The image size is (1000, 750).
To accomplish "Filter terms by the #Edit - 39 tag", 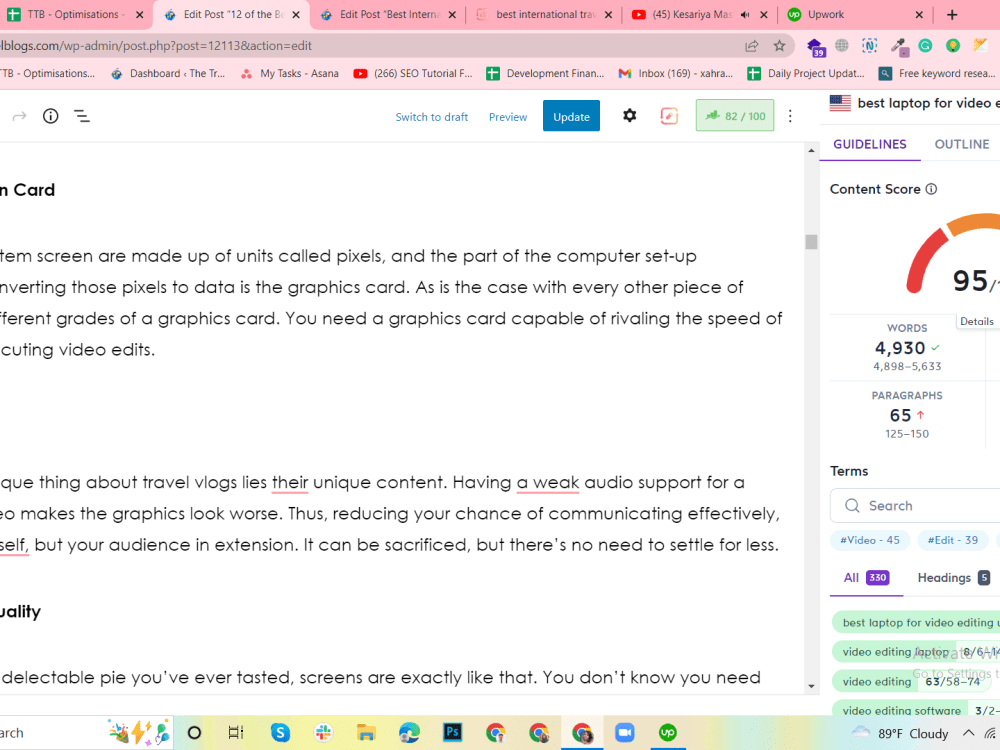I will tap(952, 540).
